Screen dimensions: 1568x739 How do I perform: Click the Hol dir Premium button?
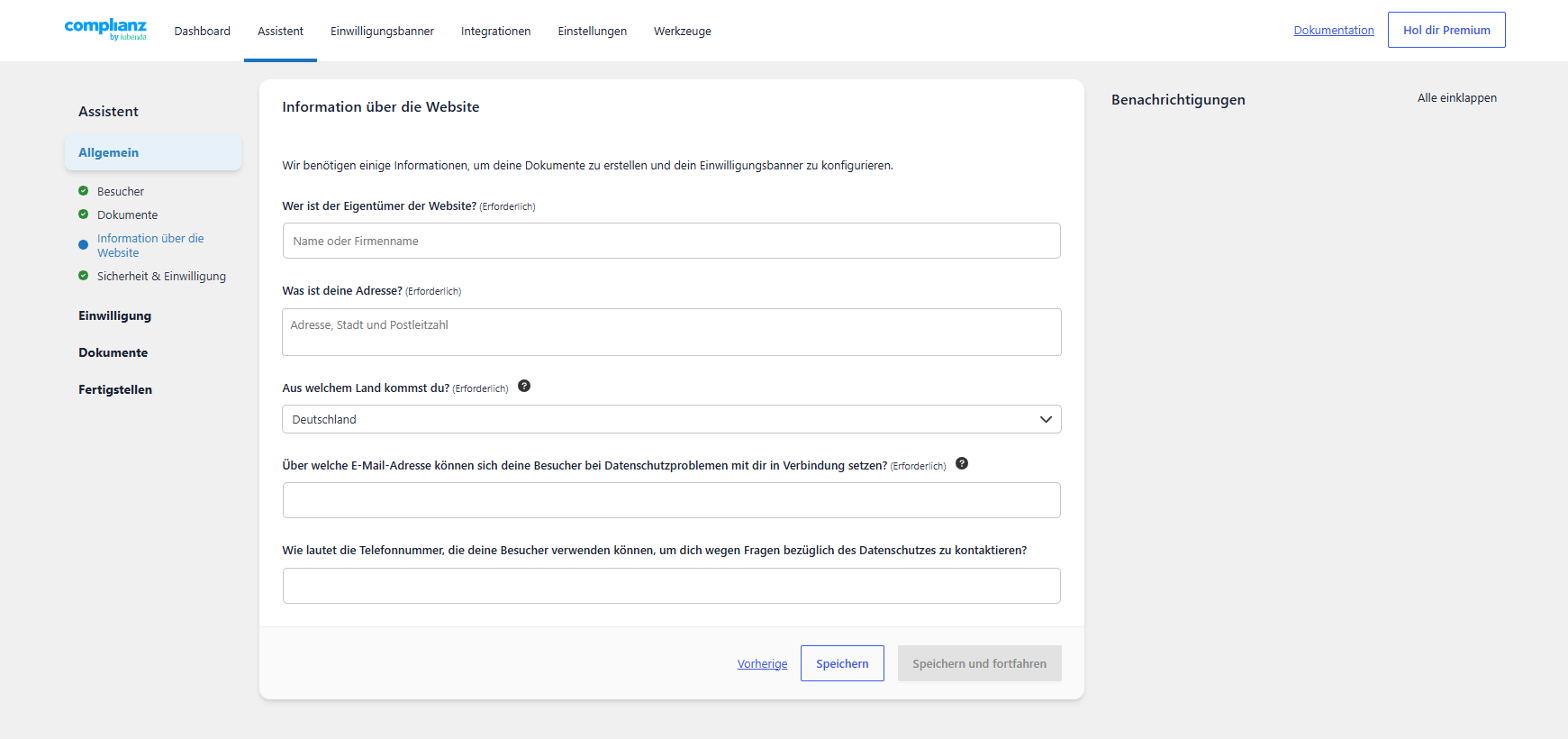(1446, 30)
